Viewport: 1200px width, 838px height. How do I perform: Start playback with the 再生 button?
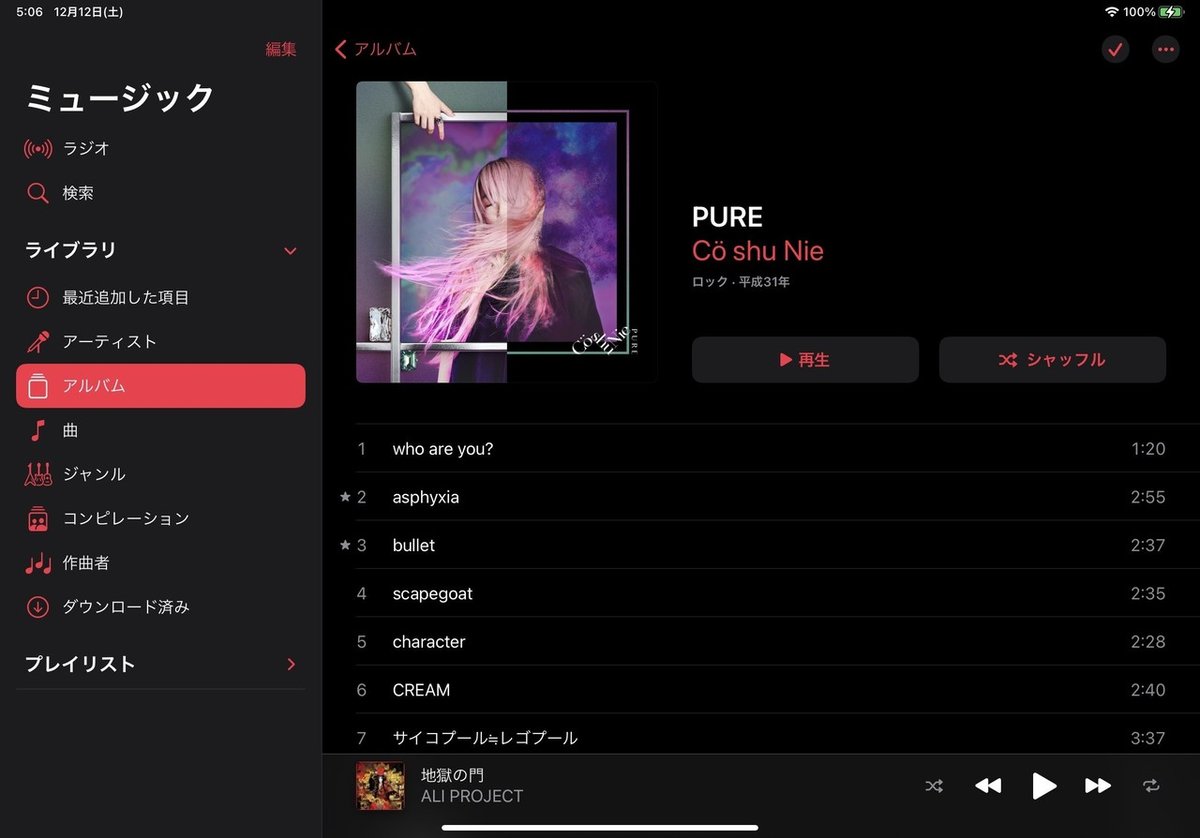pos(805,360)
